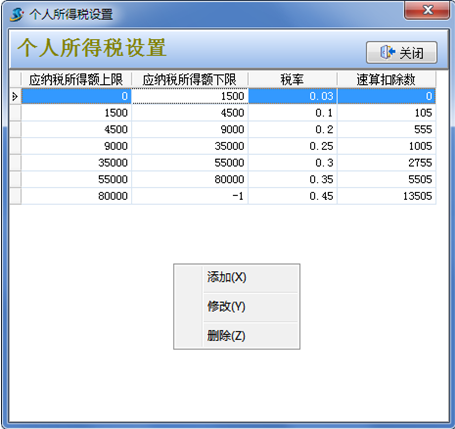Click the cell showing -1 limit

pos(190,196)
